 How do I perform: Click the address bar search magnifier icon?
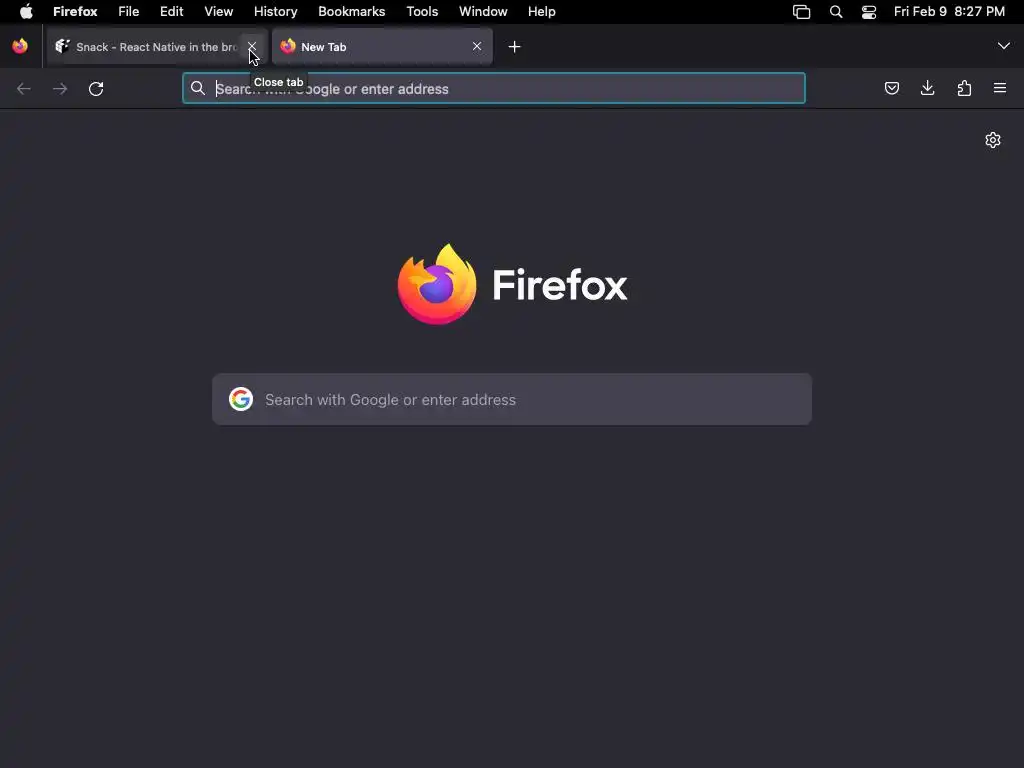198,88
